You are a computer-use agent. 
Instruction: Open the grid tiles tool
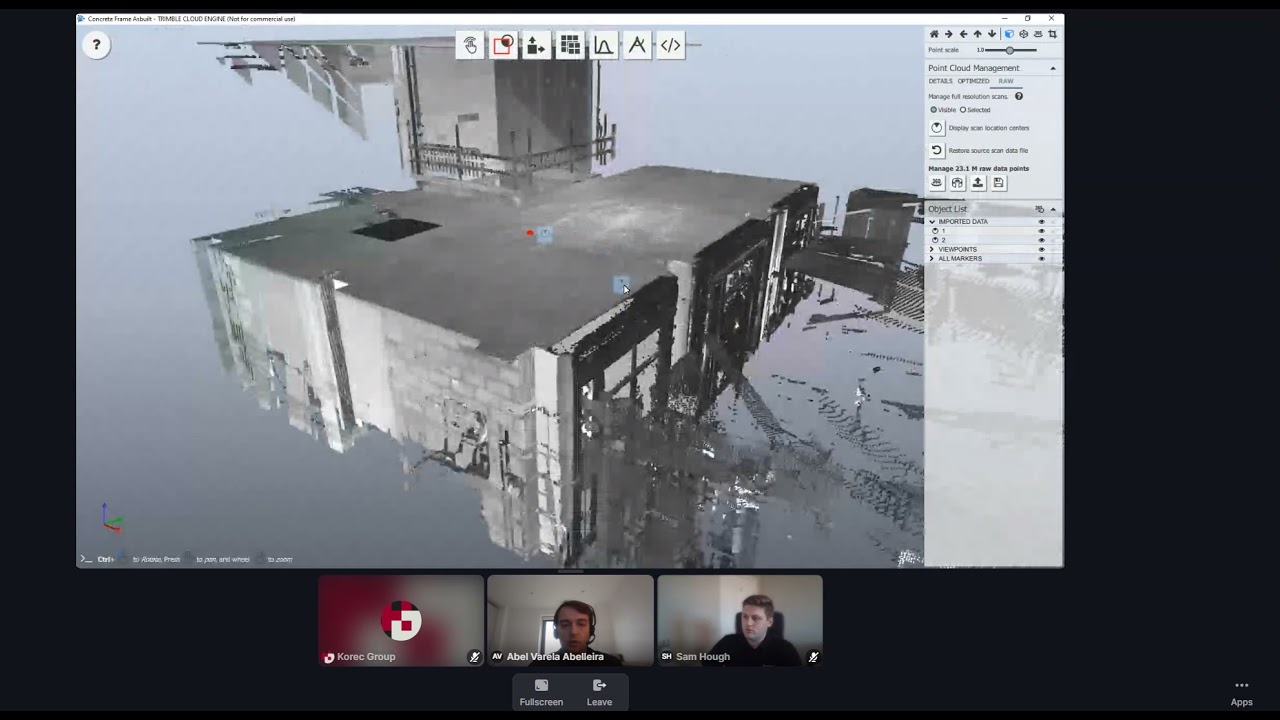[570, 45]
